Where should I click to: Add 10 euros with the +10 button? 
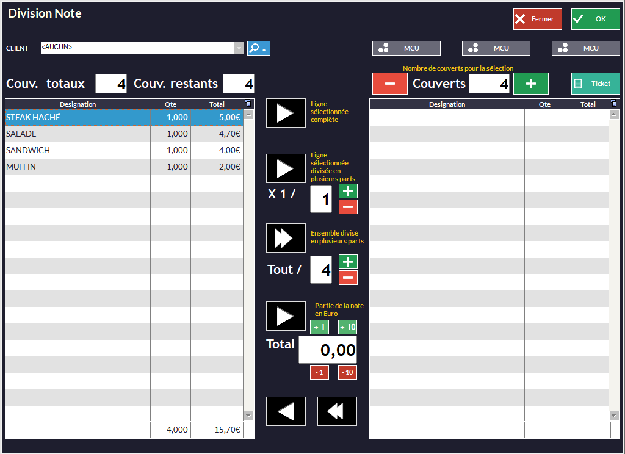point(346,327)
